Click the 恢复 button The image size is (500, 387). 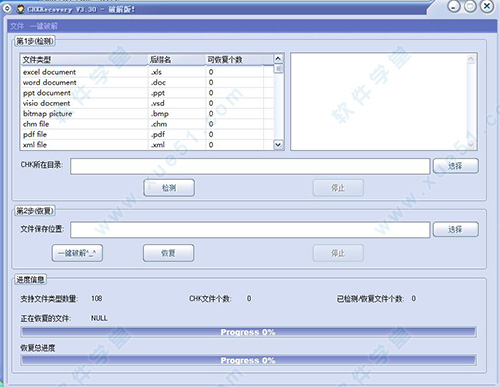(168, 253)
